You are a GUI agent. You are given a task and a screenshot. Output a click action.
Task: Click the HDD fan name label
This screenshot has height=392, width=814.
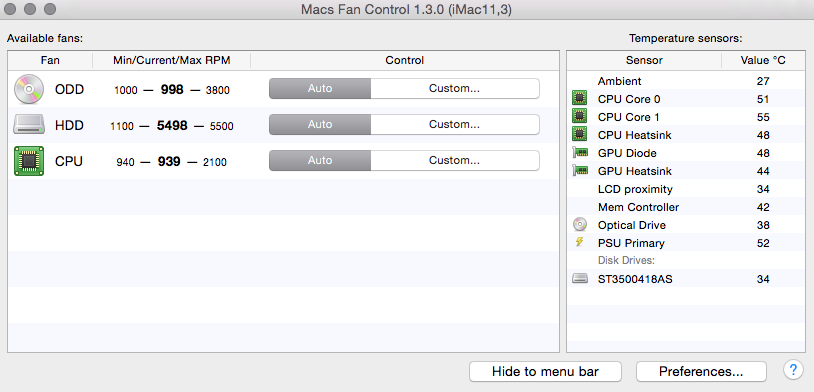click(69, 126)
